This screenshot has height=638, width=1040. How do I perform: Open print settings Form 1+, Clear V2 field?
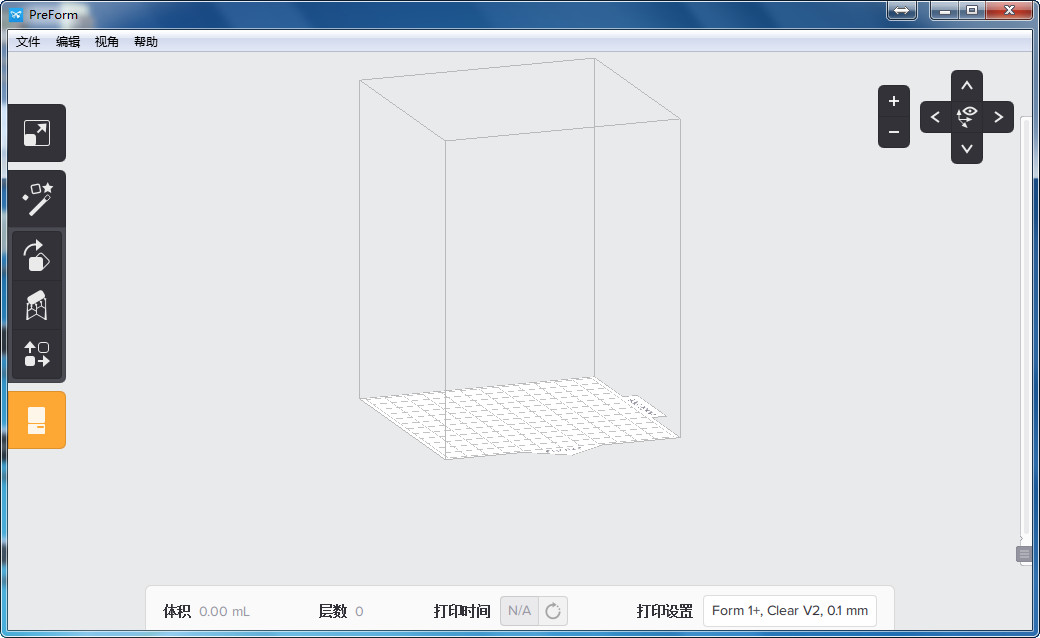789,611
